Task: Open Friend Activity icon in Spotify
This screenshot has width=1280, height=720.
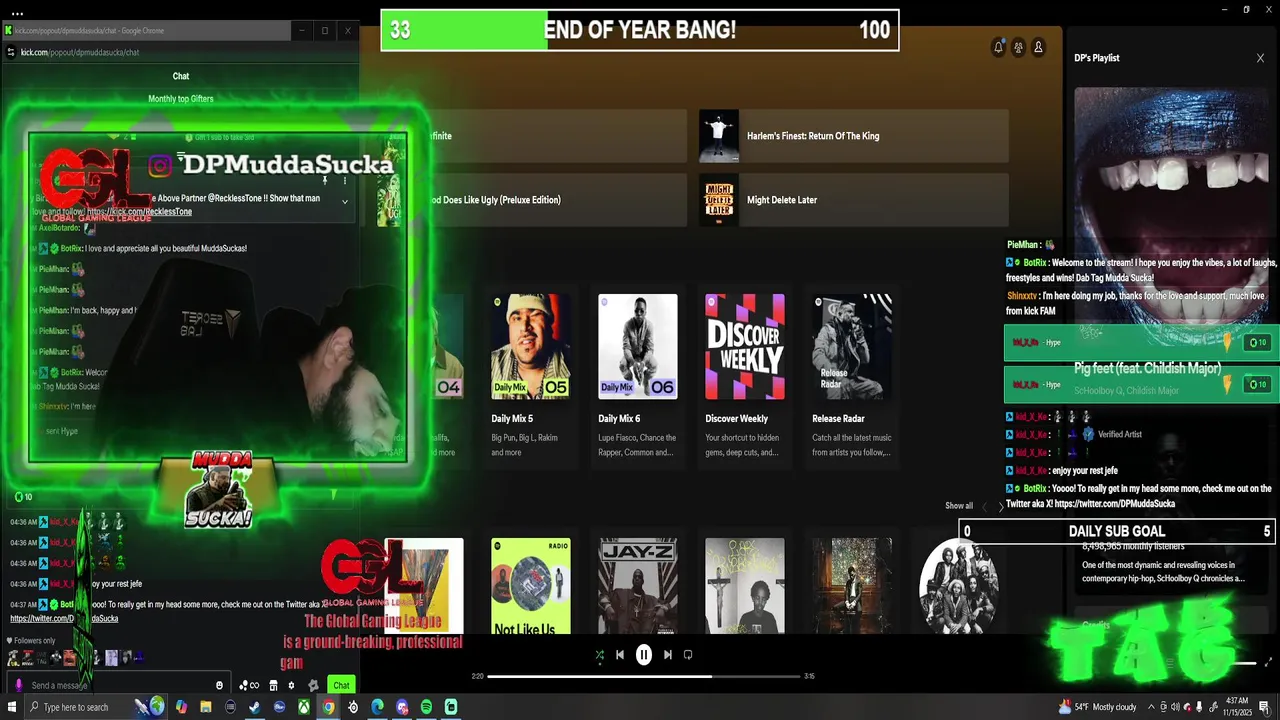Action: pos(1018,47)
